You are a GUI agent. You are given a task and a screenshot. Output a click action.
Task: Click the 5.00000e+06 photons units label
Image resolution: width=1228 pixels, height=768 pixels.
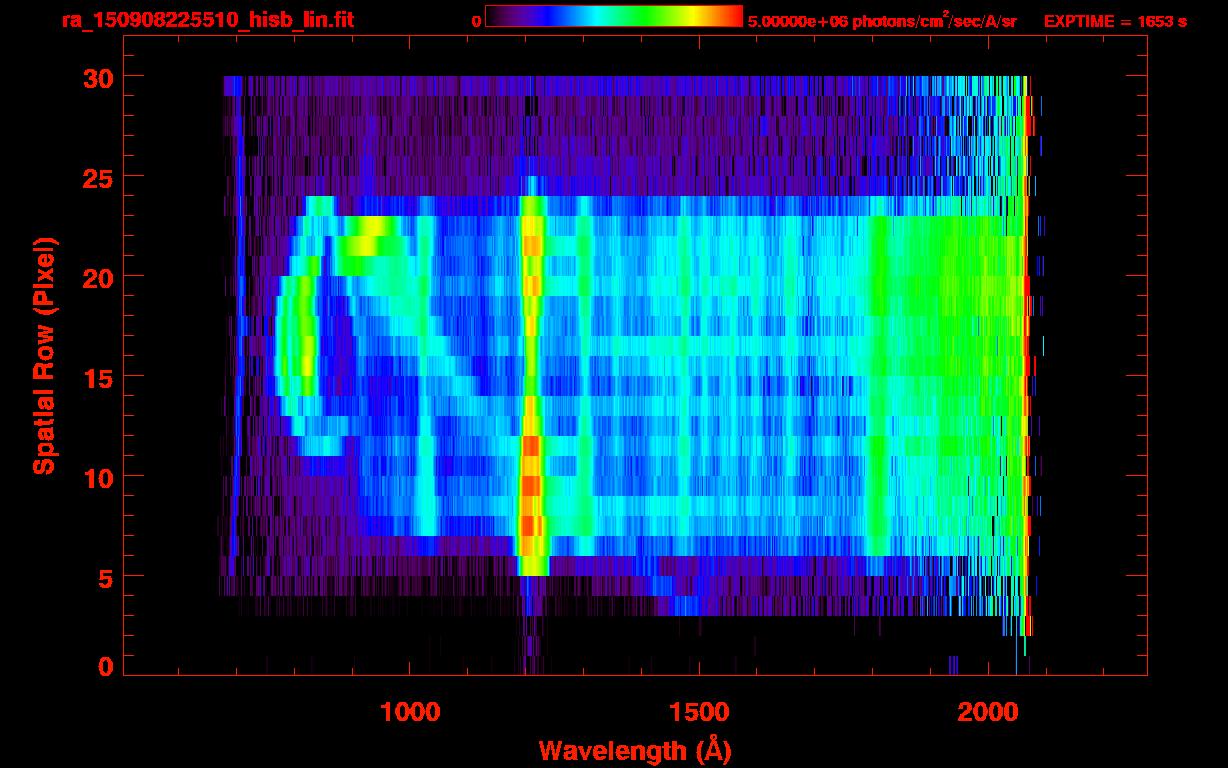(881, 21)
